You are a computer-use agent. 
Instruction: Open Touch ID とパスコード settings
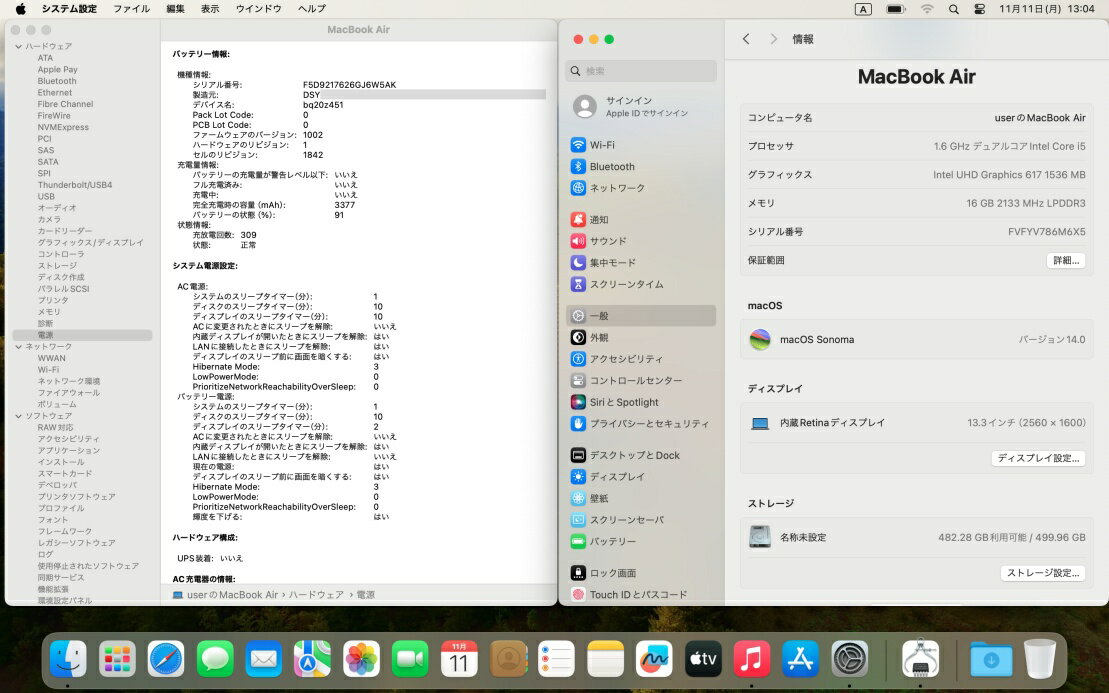pyautogui.click(x=638, y=594)
